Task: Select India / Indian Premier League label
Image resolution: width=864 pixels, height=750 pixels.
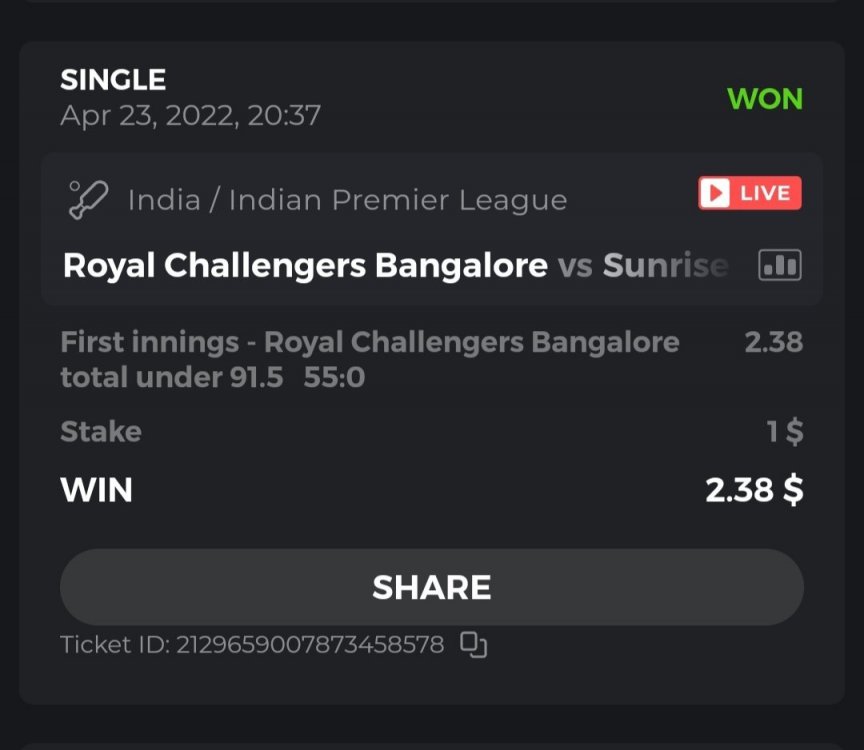Action: click(x=348, y=199)
